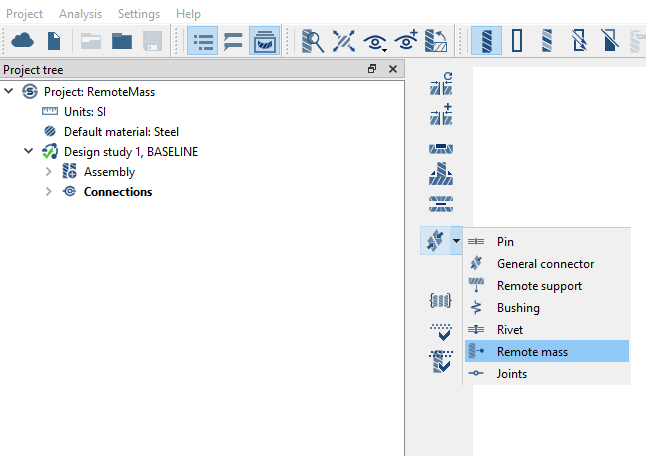
Task: Select the Connections item in the tree
Action: tap(118, 192)
